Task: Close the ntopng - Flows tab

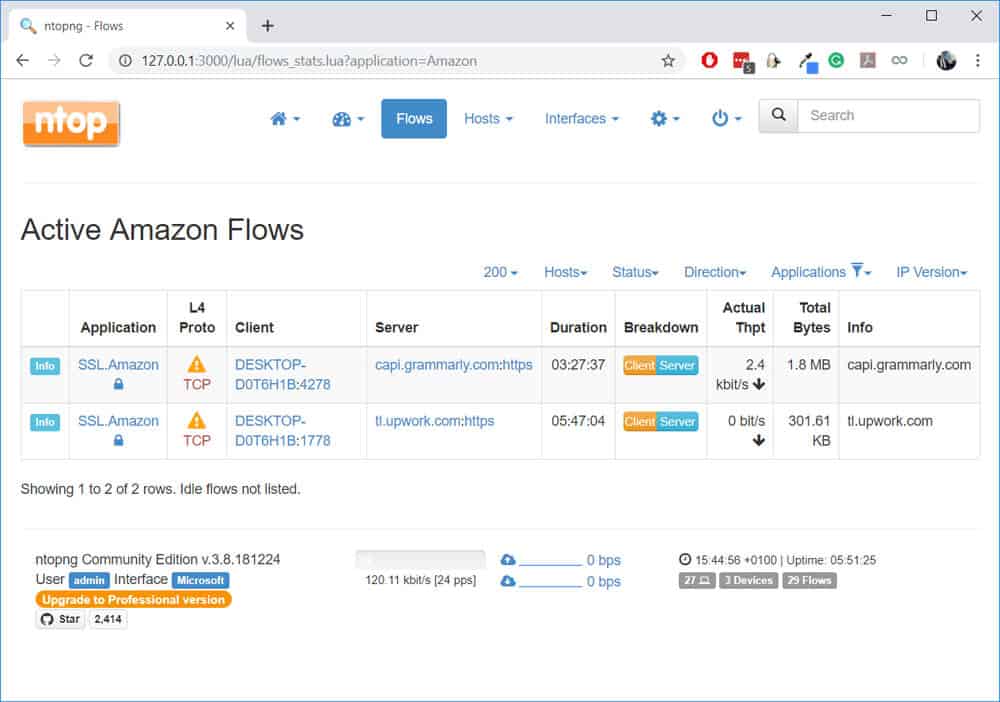Action: 230,26
